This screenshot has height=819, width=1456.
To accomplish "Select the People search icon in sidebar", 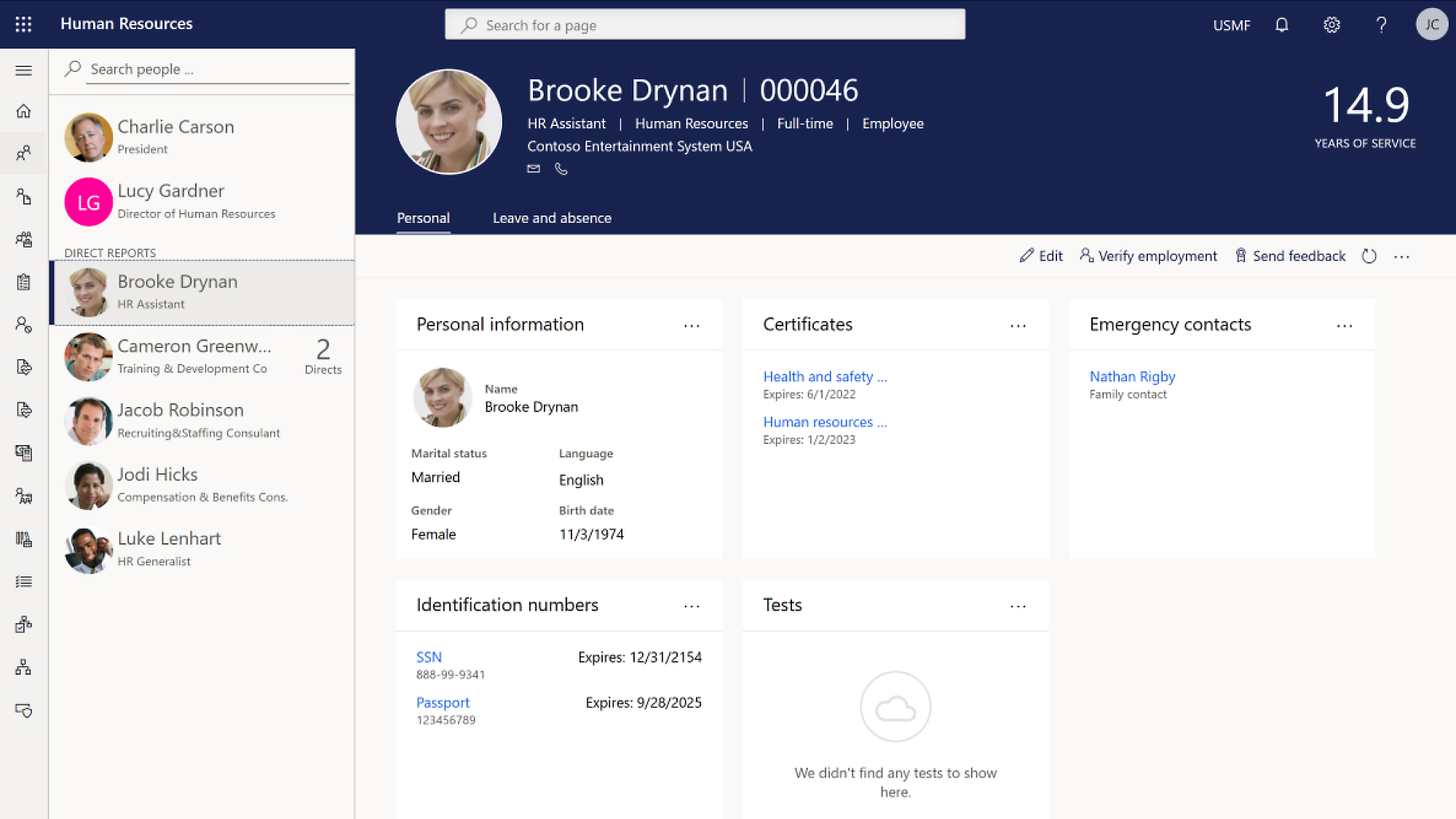I will [24, 153].
